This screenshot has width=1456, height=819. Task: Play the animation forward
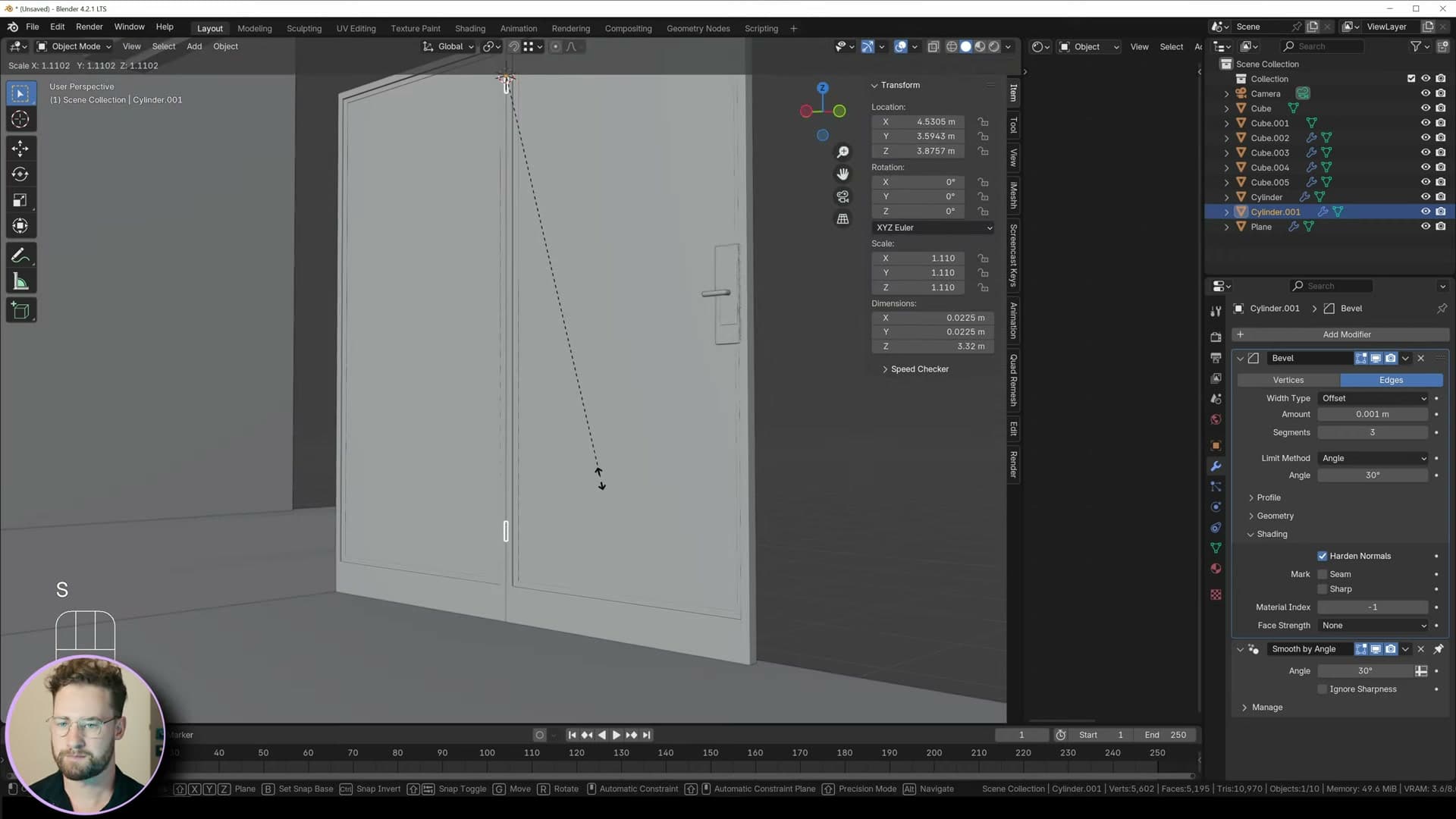[617, 735]
